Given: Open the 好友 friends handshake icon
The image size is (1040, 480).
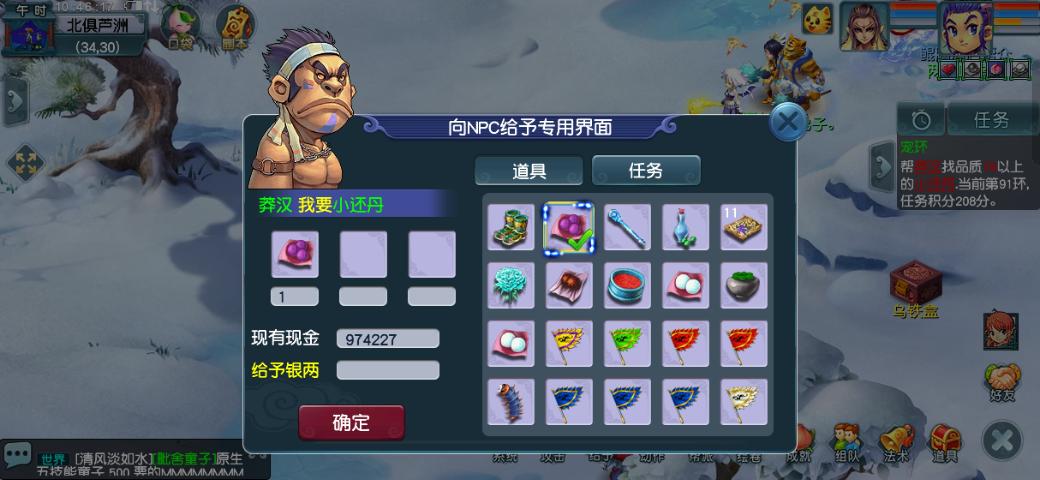Looking at the screenshot, I should [x=1002, y=382].
